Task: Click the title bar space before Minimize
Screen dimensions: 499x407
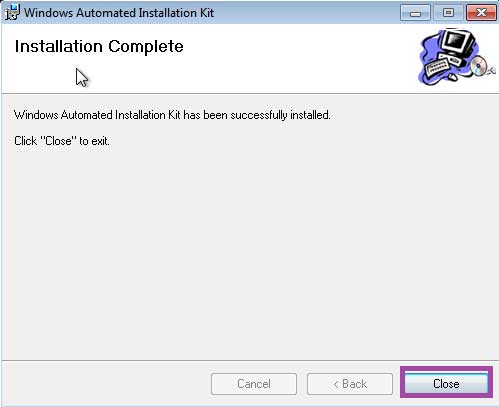Action: point(307,13)
